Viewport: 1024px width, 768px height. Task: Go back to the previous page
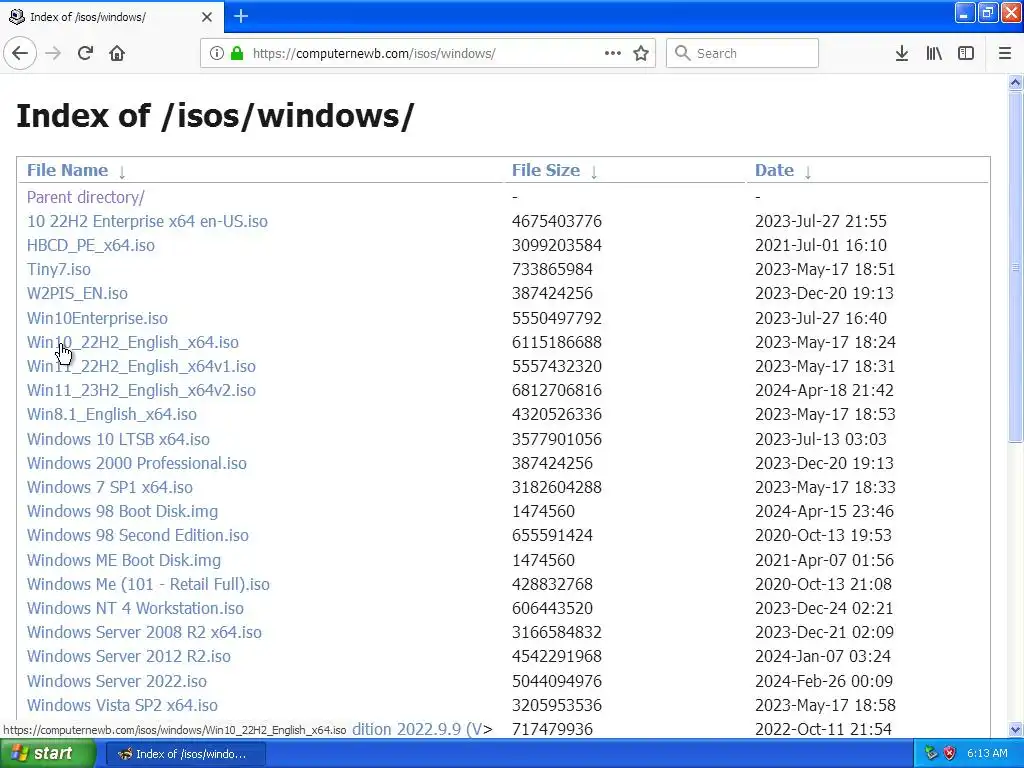pos(20,53)
